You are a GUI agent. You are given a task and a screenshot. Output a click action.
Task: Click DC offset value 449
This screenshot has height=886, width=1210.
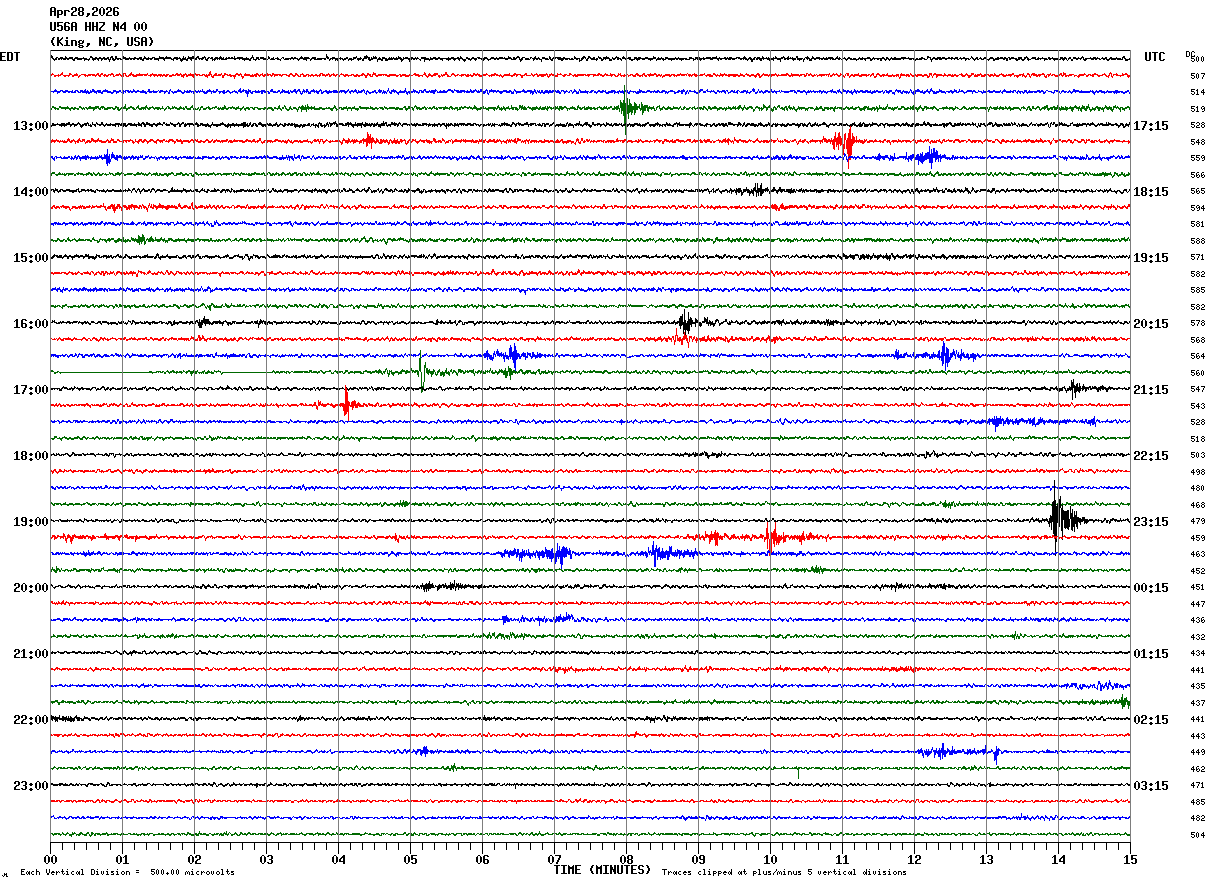1197,752
